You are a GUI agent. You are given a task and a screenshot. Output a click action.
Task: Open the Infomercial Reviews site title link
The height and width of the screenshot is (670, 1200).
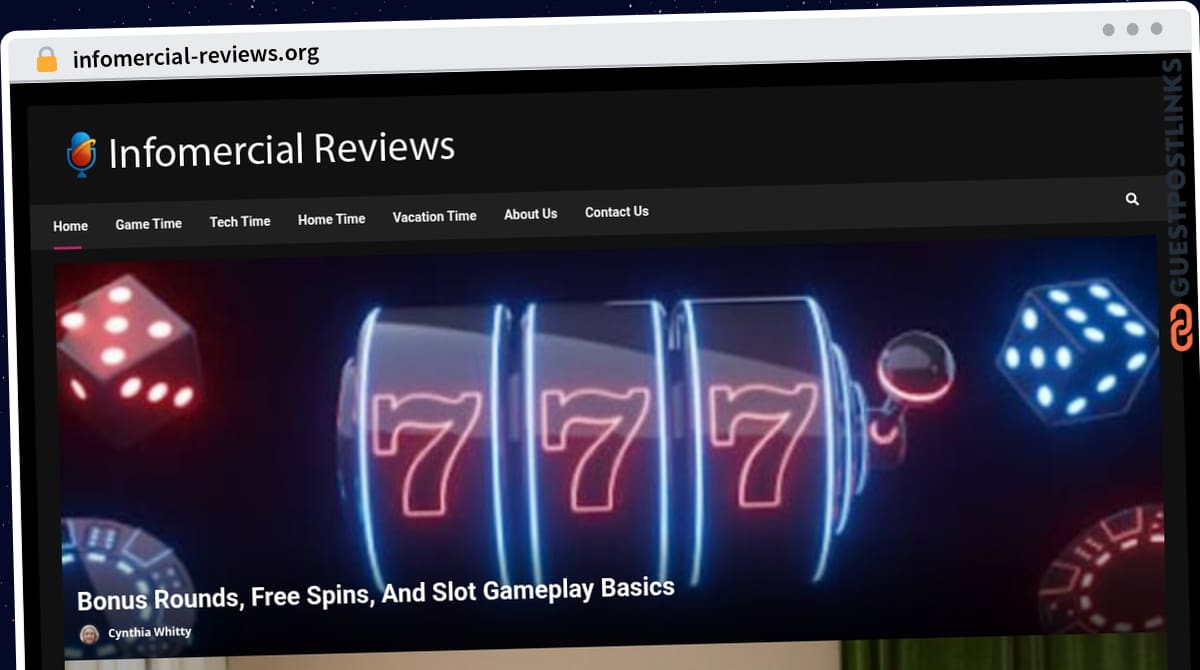281,149
